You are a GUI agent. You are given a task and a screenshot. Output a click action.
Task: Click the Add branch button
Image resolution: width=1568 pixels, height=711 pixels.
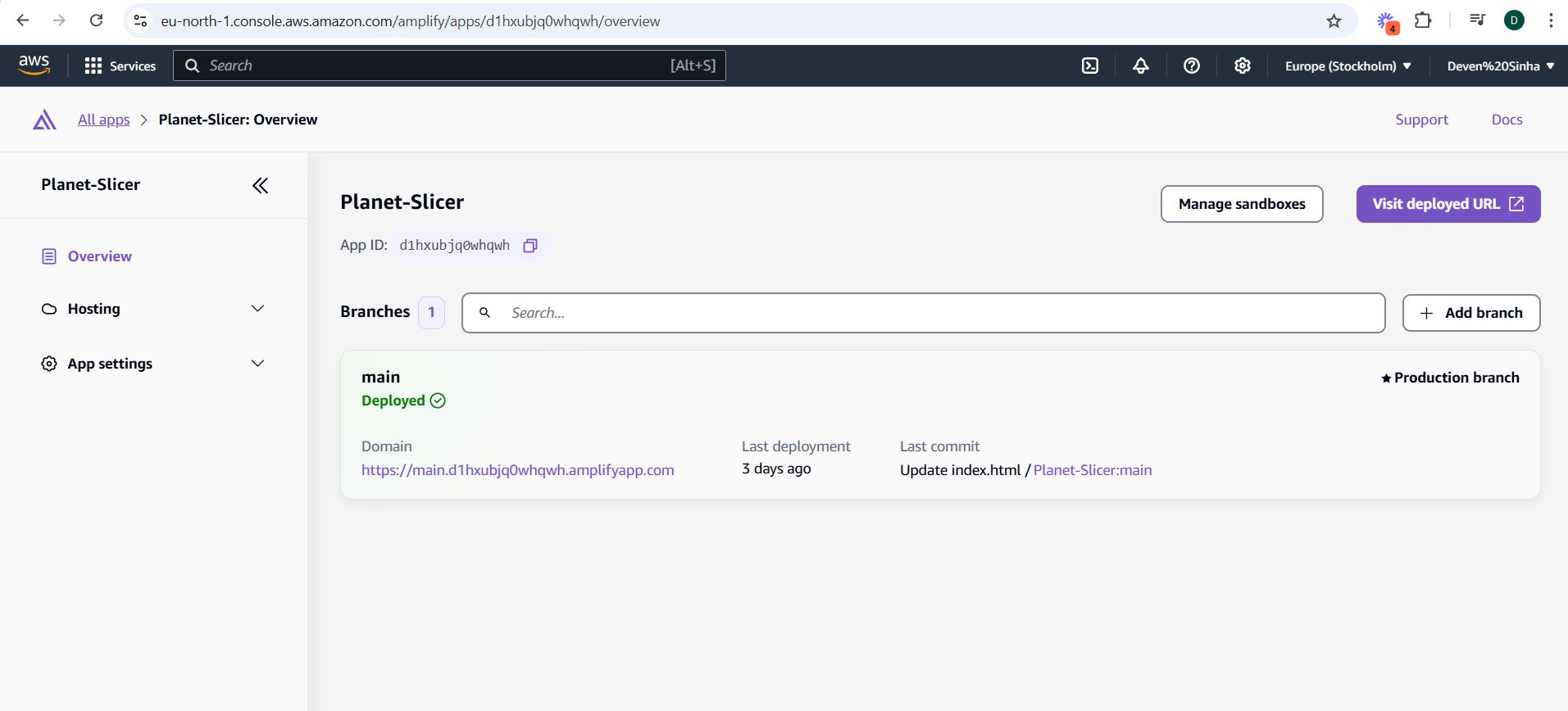click(x=1471, y=313)
